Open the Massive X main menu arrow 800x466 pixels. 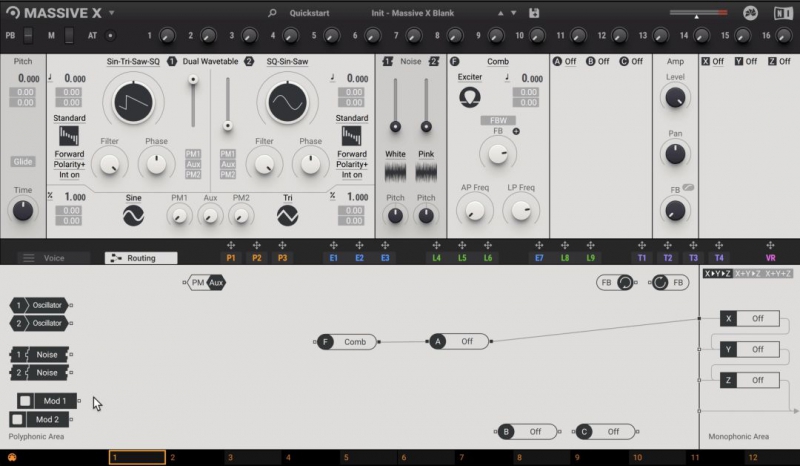tap(111, 13)
